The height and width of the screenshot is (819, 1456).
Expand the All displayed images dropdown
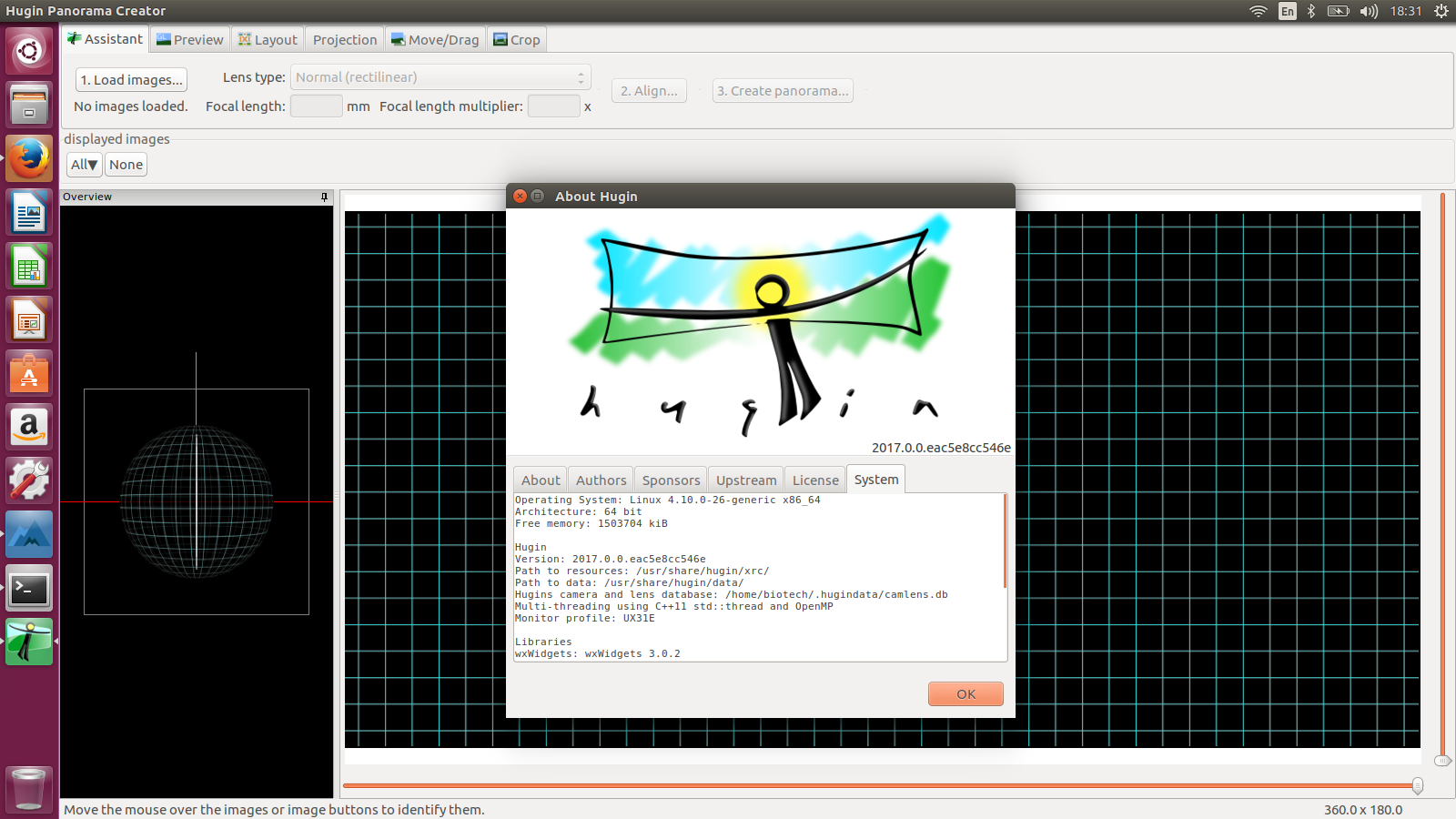(x=84, y=164)
